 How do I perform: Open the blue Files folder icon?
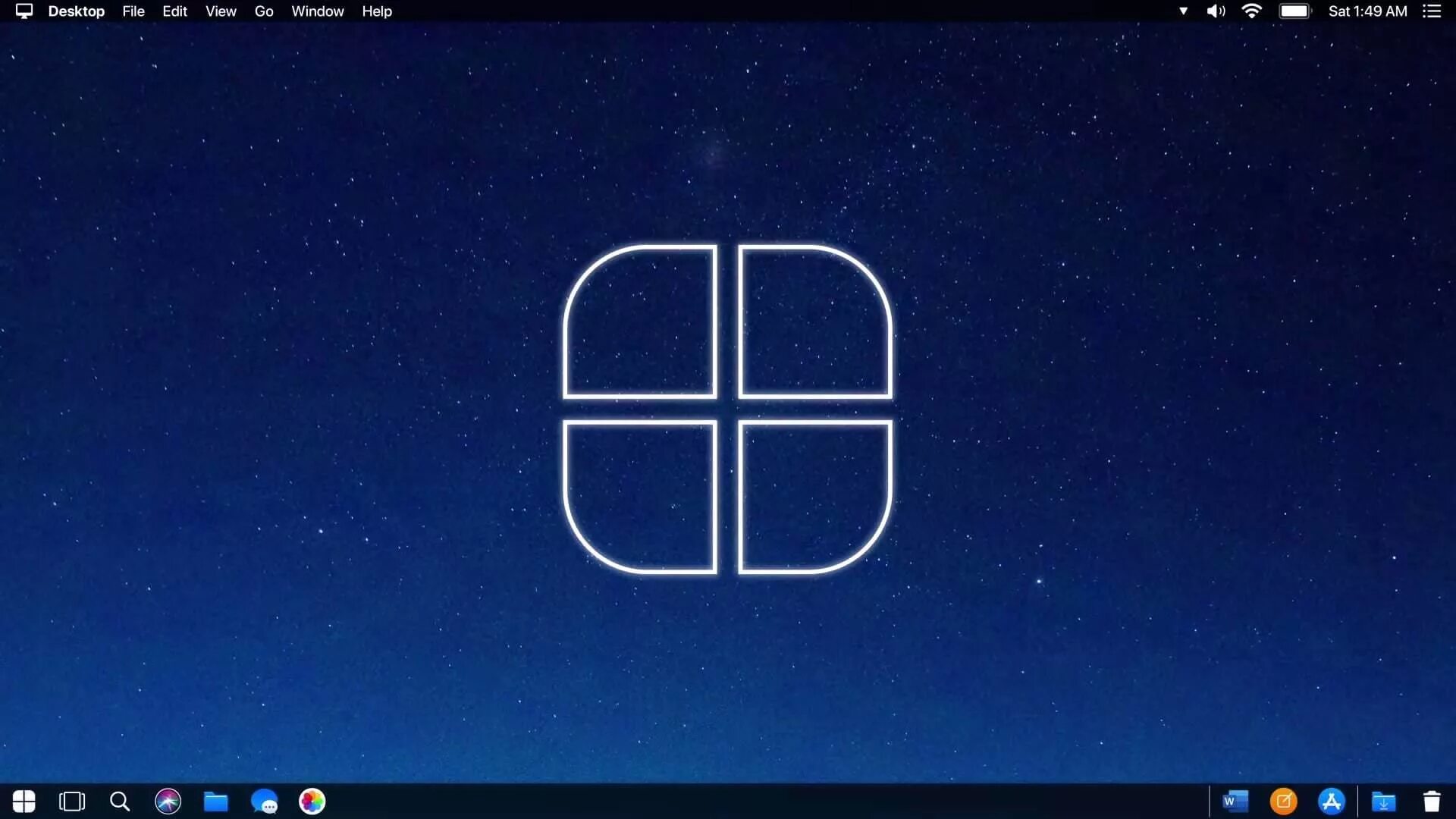216,802
